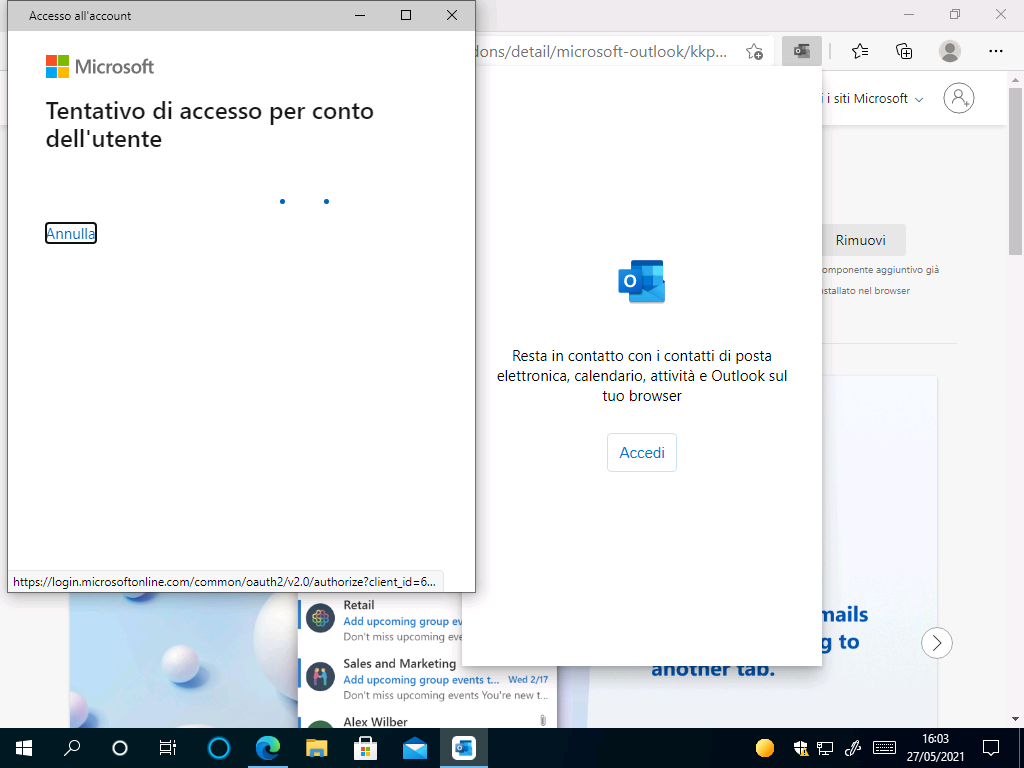Open the Collections icon in Edge toolbar
The width and height of the screenshot is (1024, 768).
point(904,51)
